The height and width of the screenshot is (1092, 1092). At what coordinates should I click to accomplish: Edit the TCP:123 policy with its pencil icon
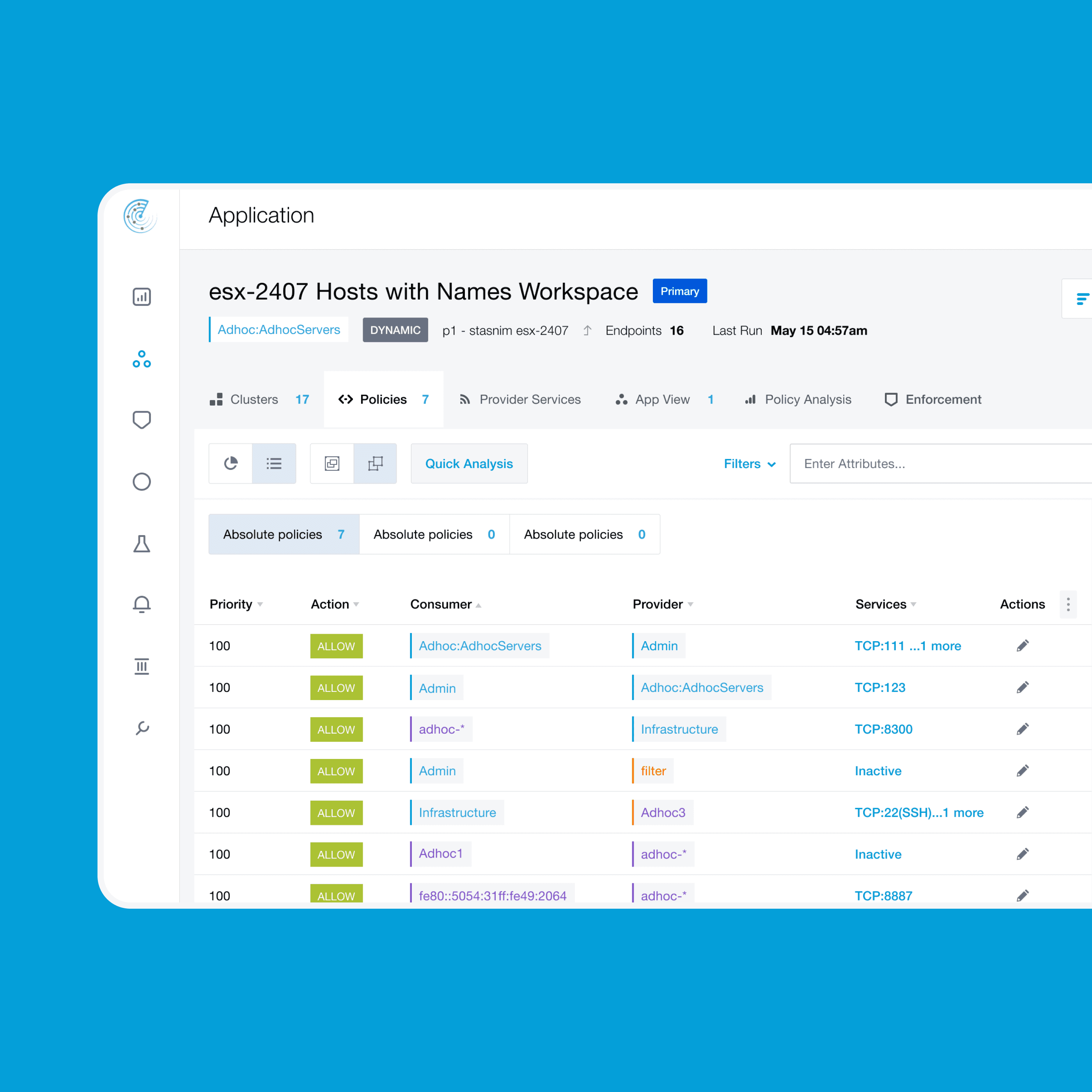[x=1022, y=687]
